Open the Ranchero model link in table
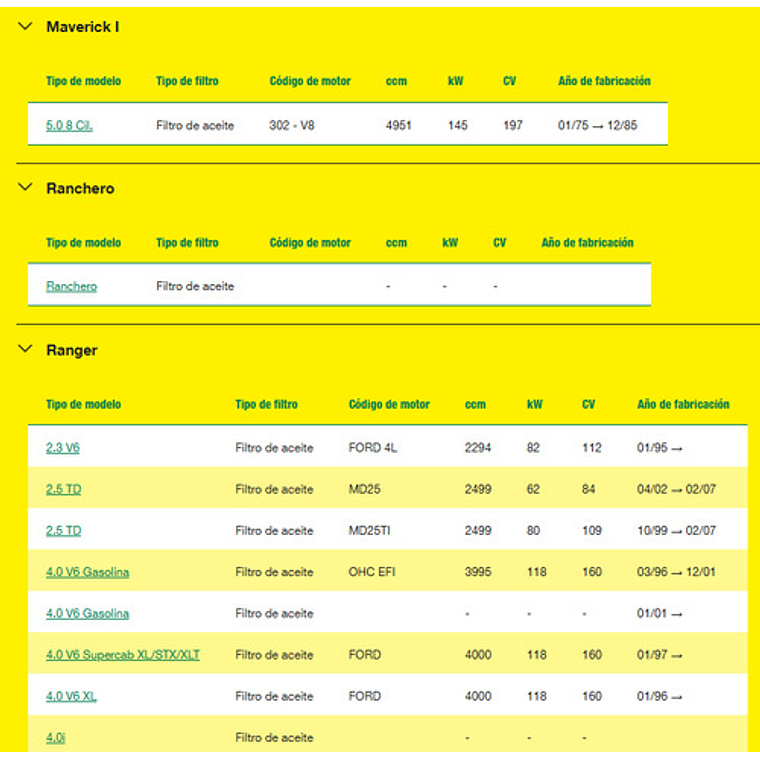The image size is (760, 760). pos(71,286)
